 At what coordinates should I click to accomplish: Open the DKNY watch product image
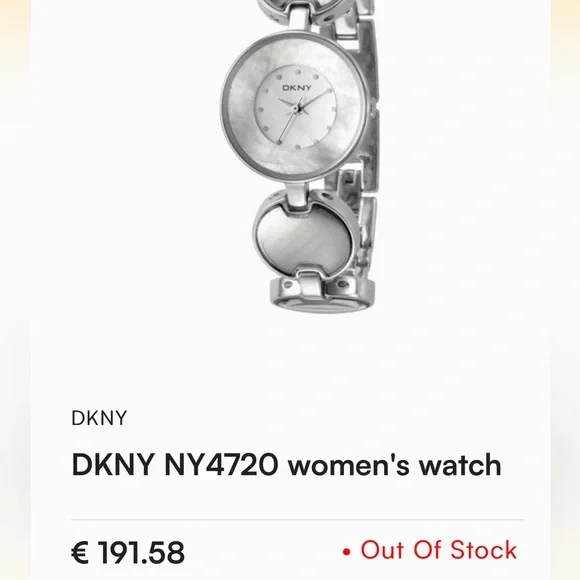[x=300, y=157]
